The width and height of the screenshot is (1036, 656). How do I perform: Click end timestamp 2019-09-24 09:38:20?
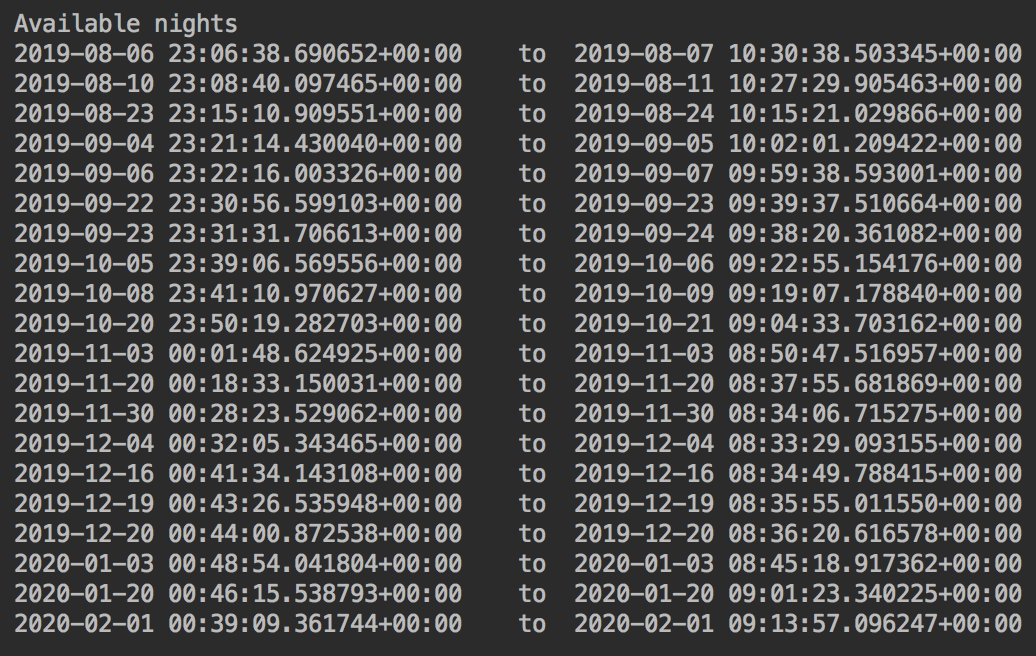797,234
